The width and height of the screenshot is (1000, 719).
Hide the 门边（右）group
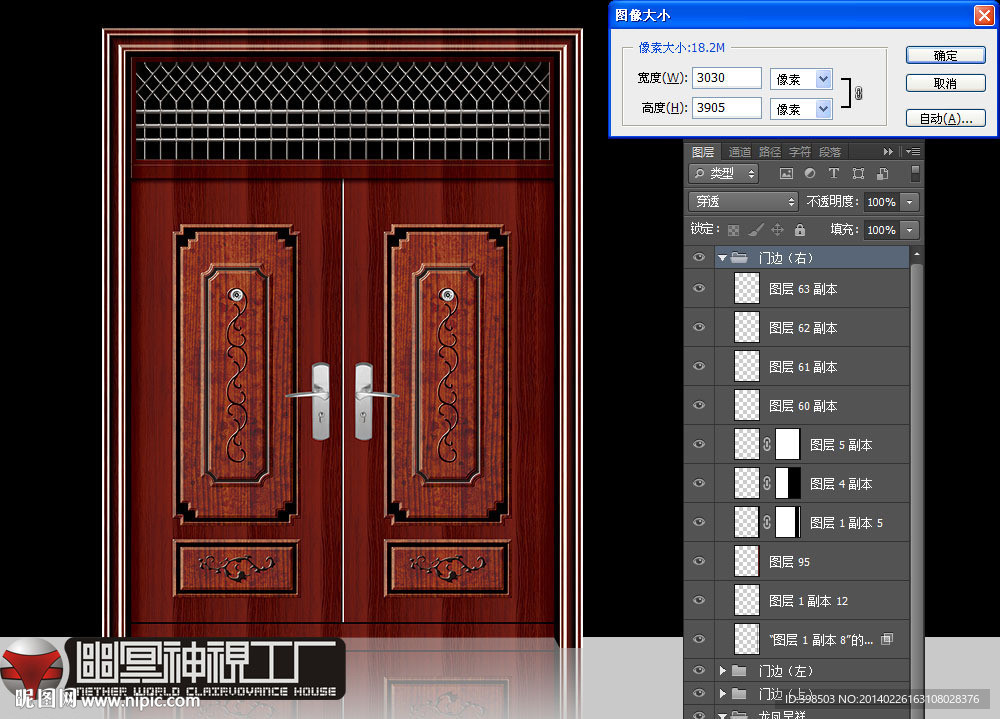coord(699,258)
